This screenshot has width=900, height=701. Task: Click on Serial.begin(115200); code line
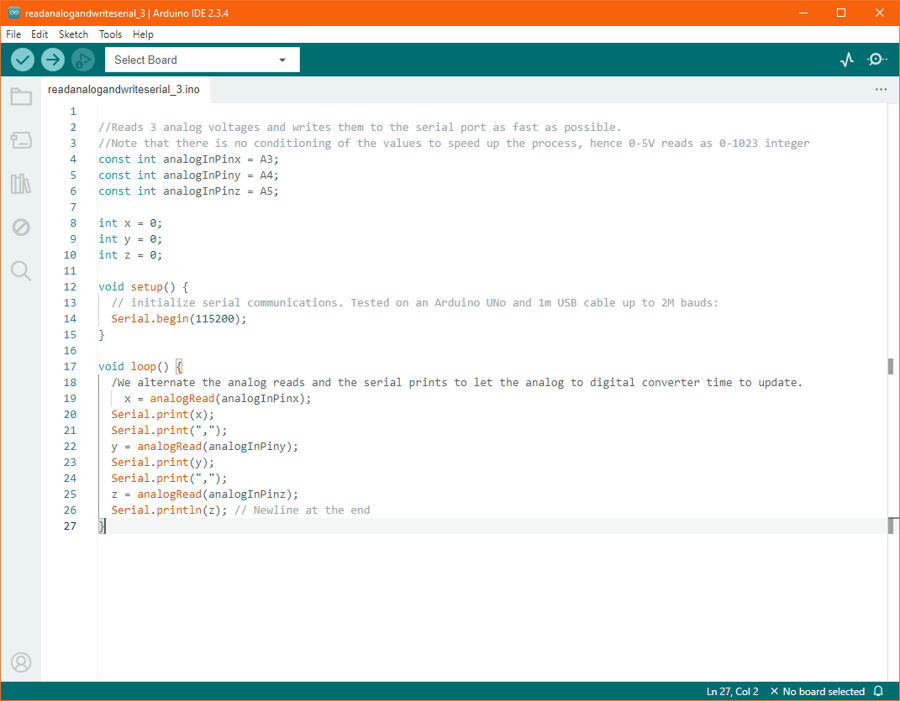[179, 319]
